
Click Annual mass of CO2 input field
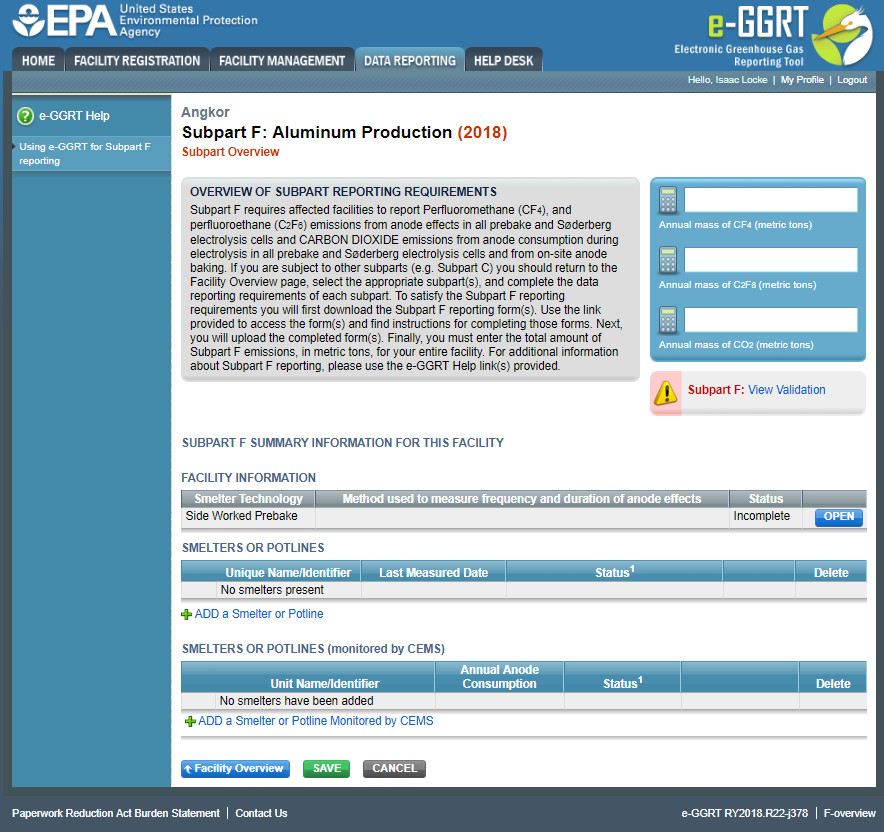pos(771,320)
